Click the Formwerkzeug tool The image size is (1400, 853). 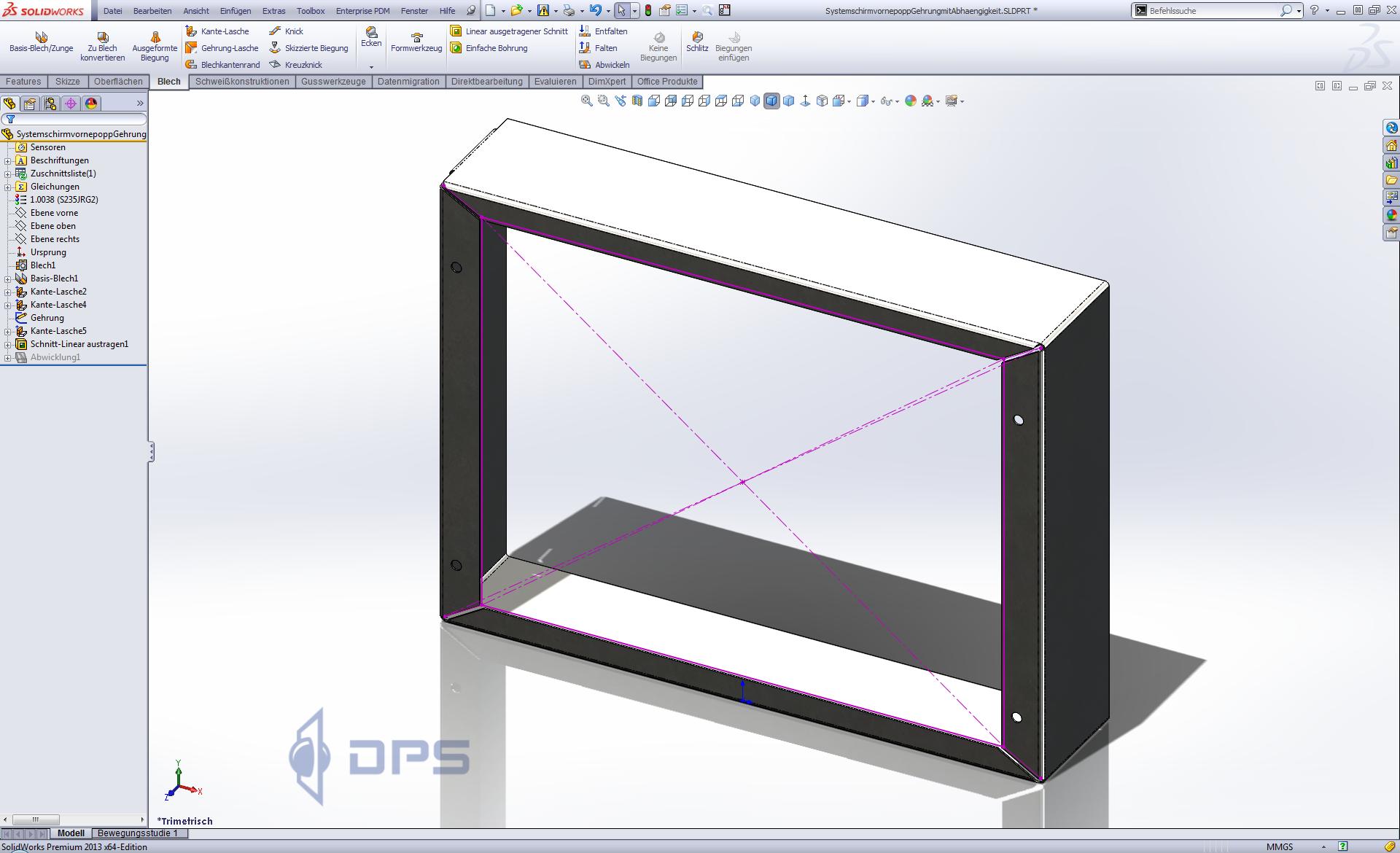[416, 42]
